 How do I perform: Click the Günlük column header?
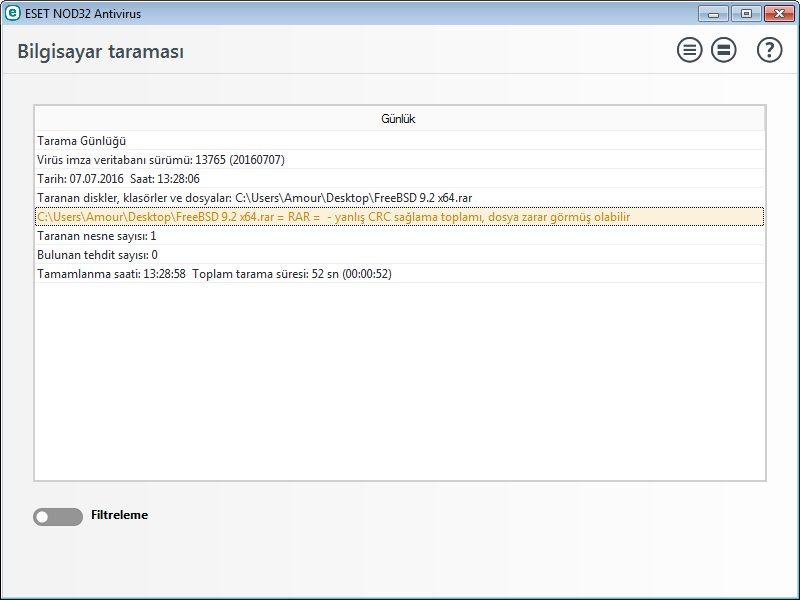click(x=399, y=119)
